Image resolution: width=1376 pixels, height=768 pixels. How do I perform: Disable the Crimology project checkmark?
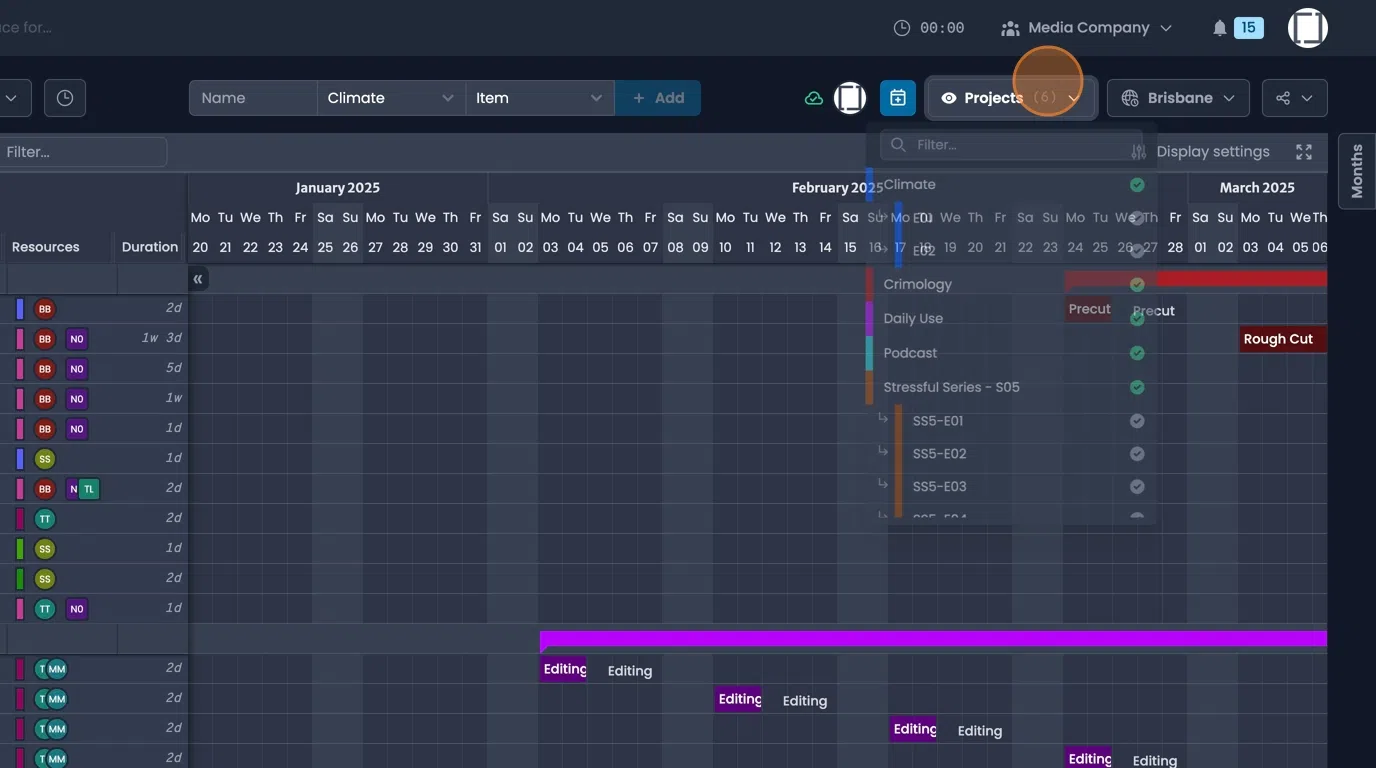[x=1137, y=284]
